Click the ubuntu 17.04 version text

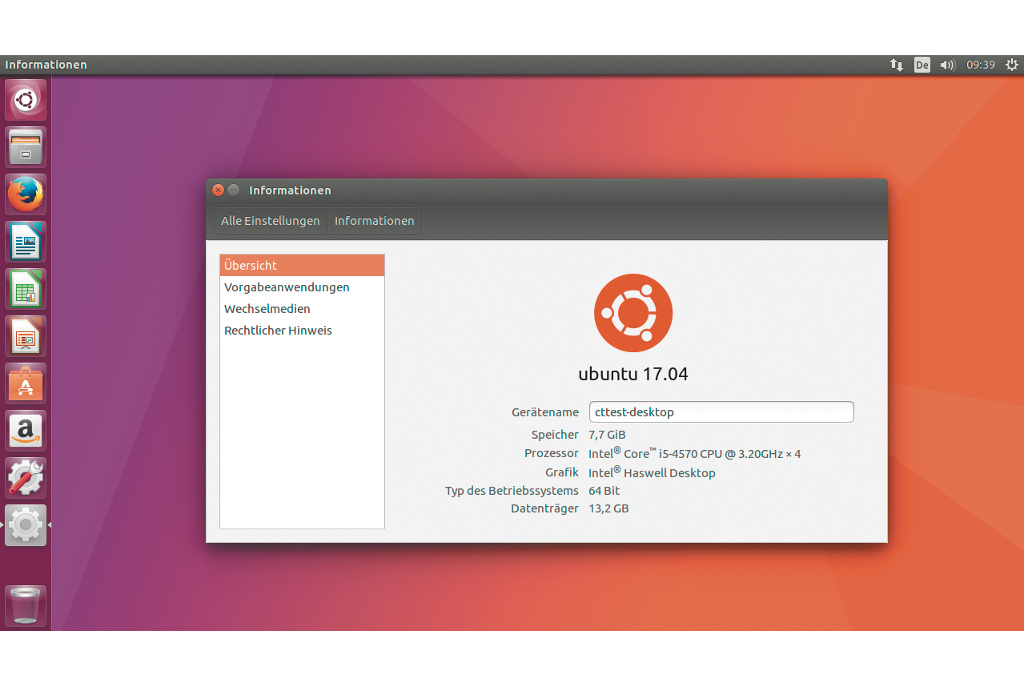point(633,374)
